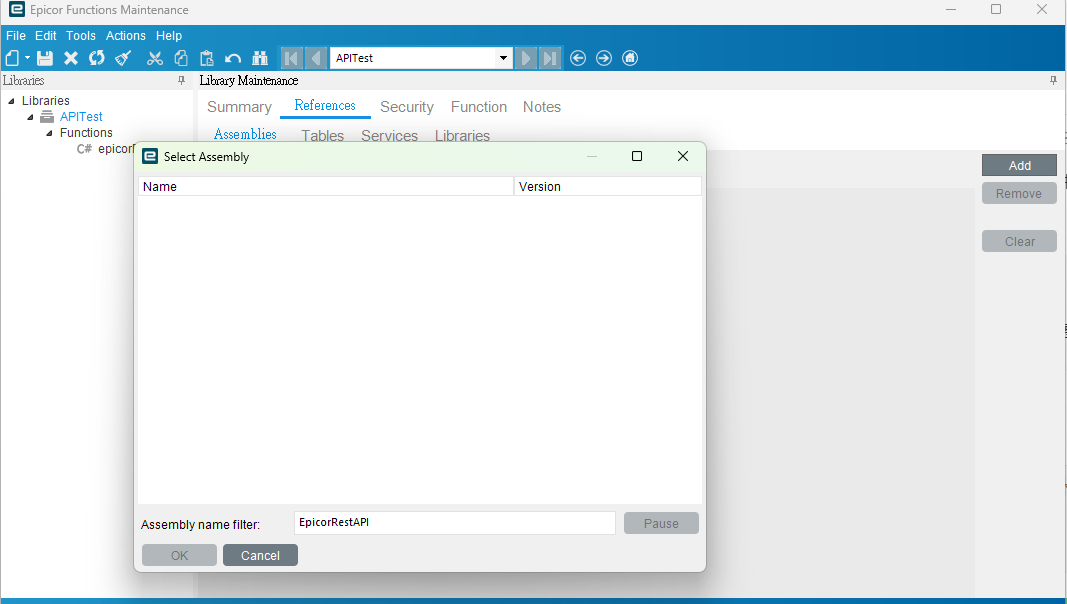1067x604 pixels.
Task: Minimize the Epicor Functions Maintenance window
Action: 951,10
